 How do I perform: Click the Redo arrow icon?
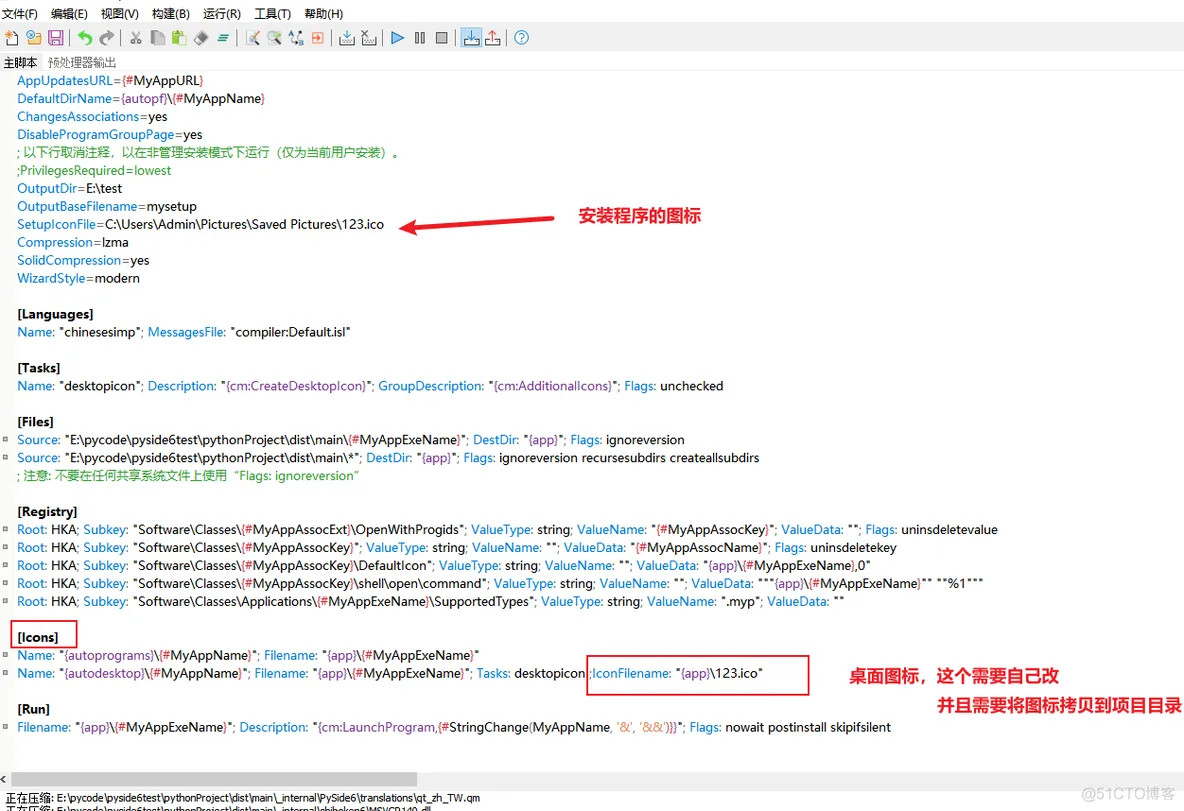(x=107, y=38)
